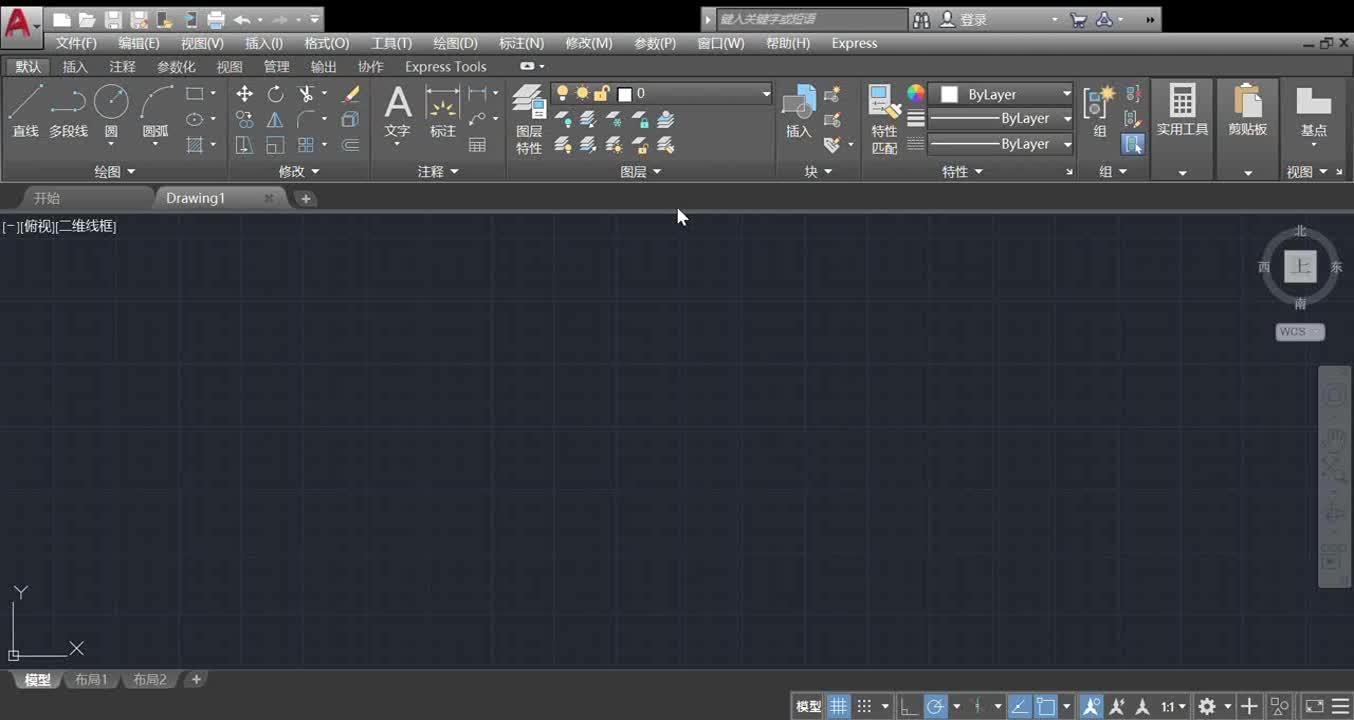Switch to the 插入 ribbon tab
Viewport: 1354px width, 720px height.
click(x=75, y=66)
